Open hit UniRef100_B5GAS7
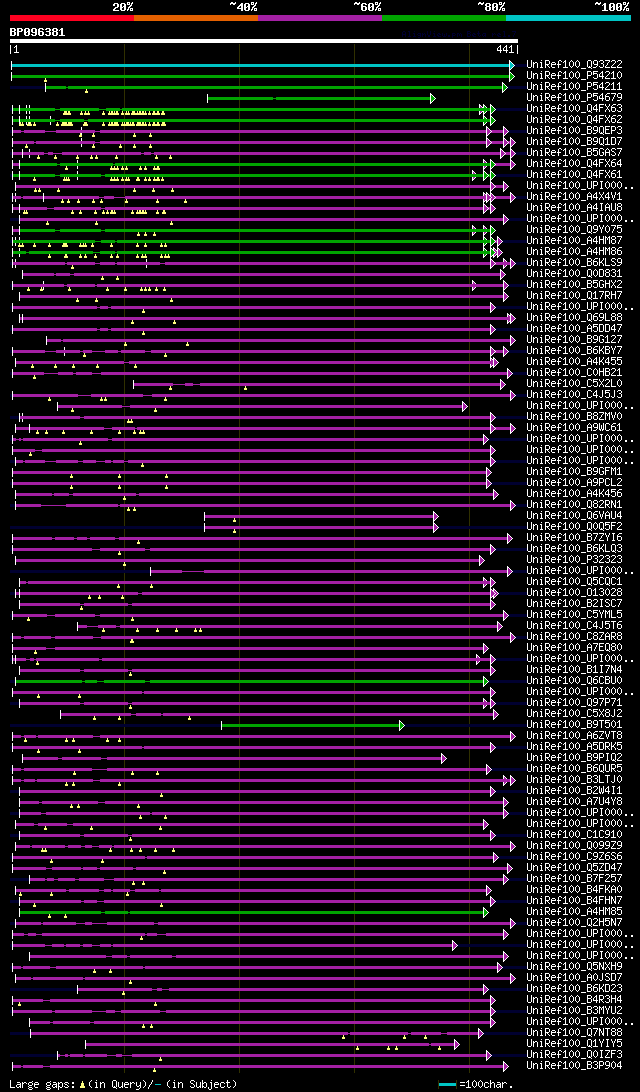640x1092 pixels. coord(575,152)
